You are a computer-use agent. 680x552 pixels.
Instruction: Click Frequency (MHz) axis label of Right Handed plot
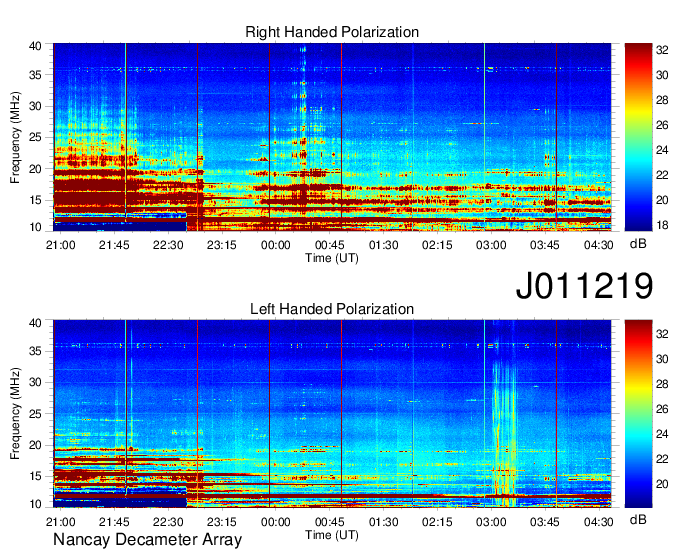(15, 137)
